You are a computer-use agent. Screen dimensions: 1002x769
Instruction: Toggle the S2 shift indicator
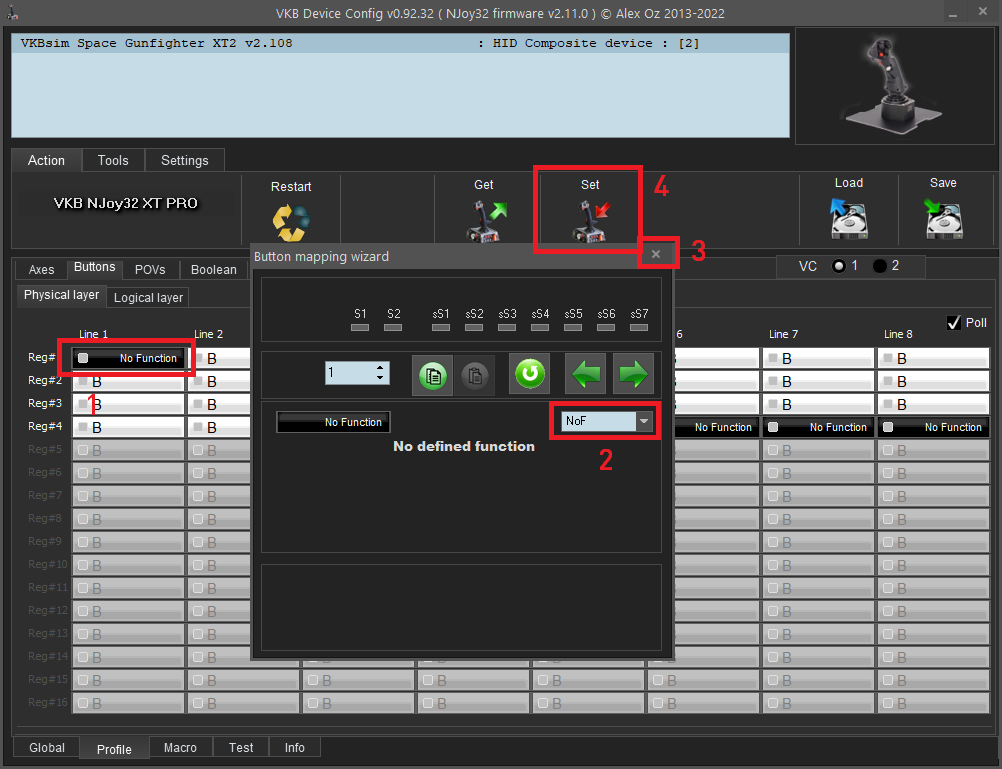click(393, 327)
